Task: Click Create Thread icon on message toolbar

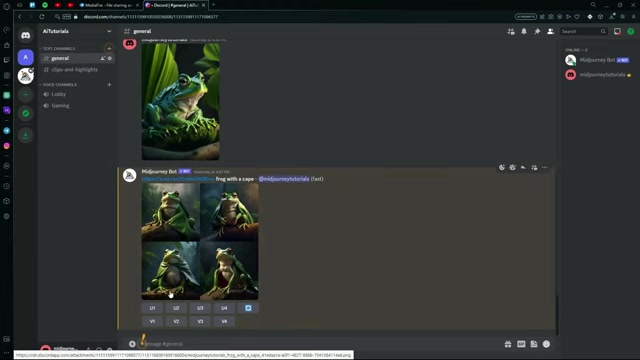Action: pos(534,167)
